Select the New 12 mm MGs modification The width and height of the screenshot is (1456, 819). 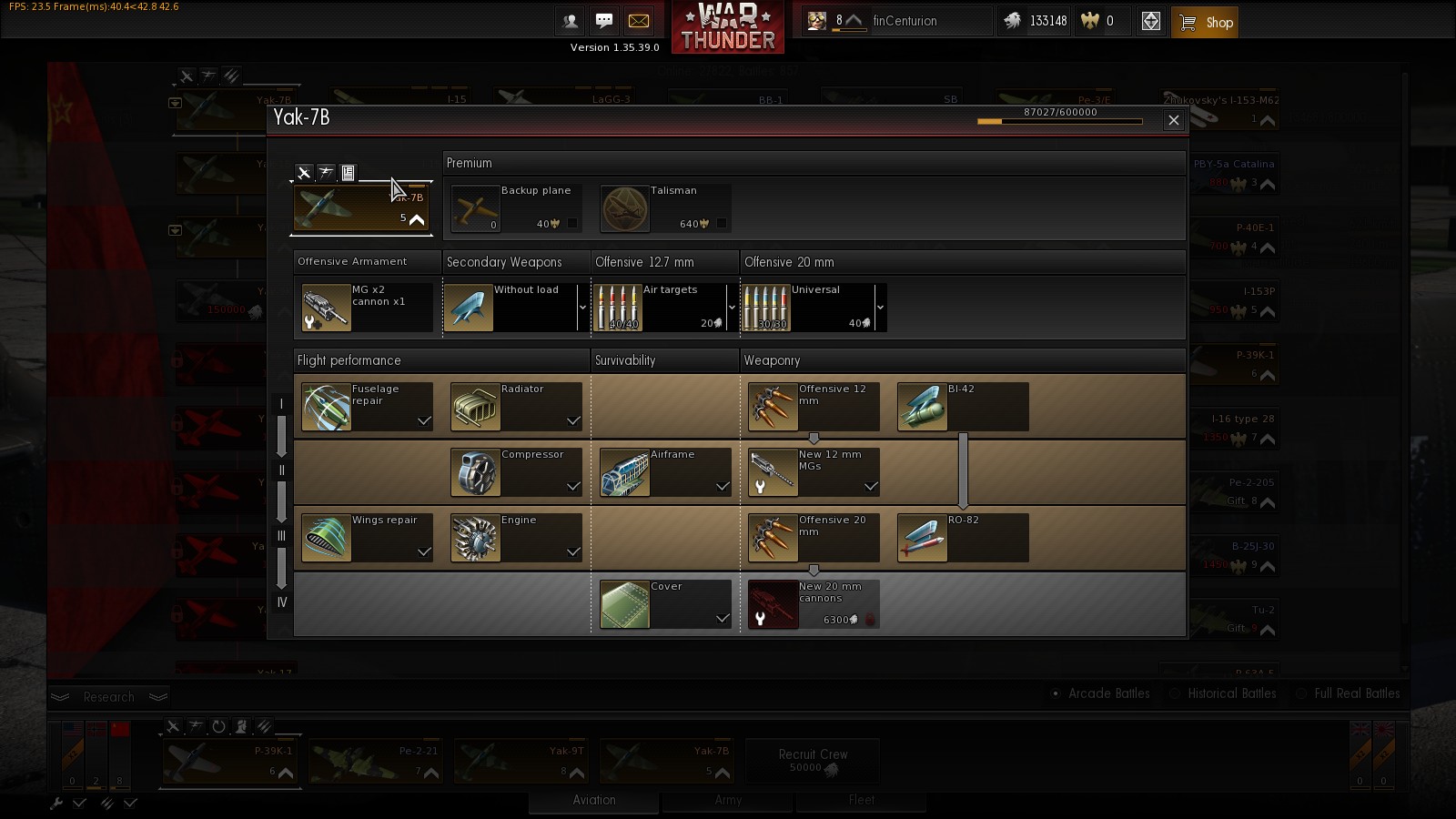(814, 471)
